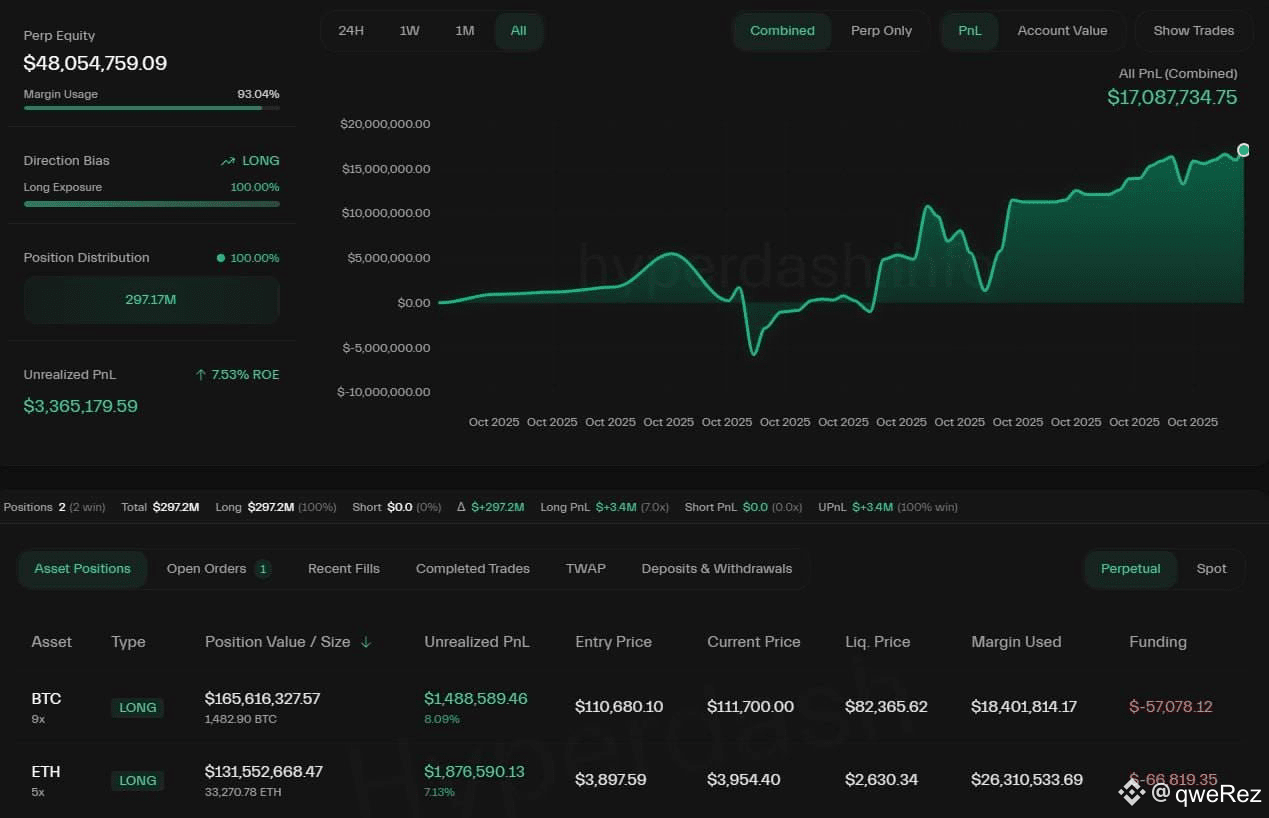
Task: Click the Show Trades button
Action: pyautogui.click(x=1194, y=31)
